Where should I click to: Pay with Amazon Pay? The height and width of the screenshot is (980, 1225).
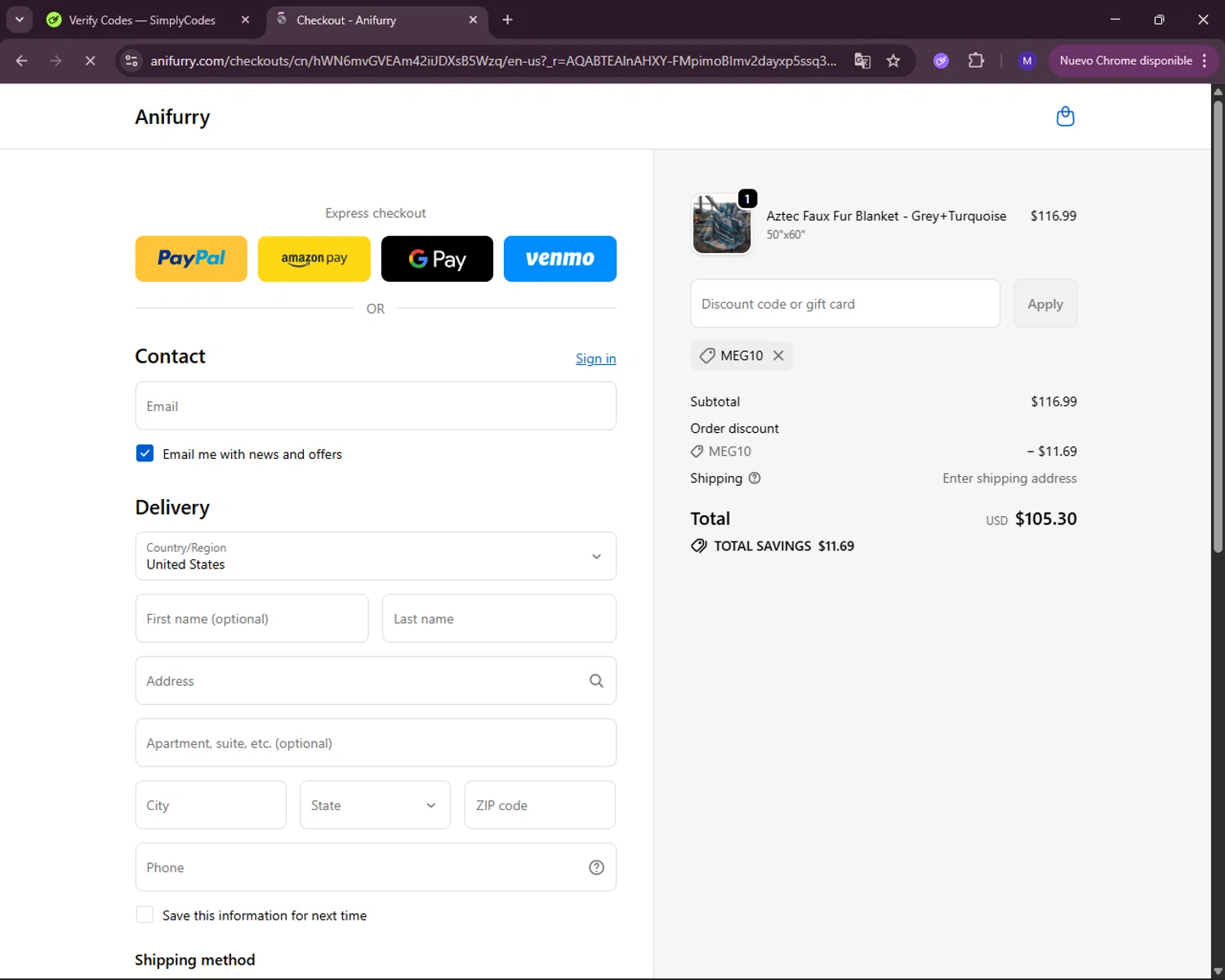click(x=314, y=259)
